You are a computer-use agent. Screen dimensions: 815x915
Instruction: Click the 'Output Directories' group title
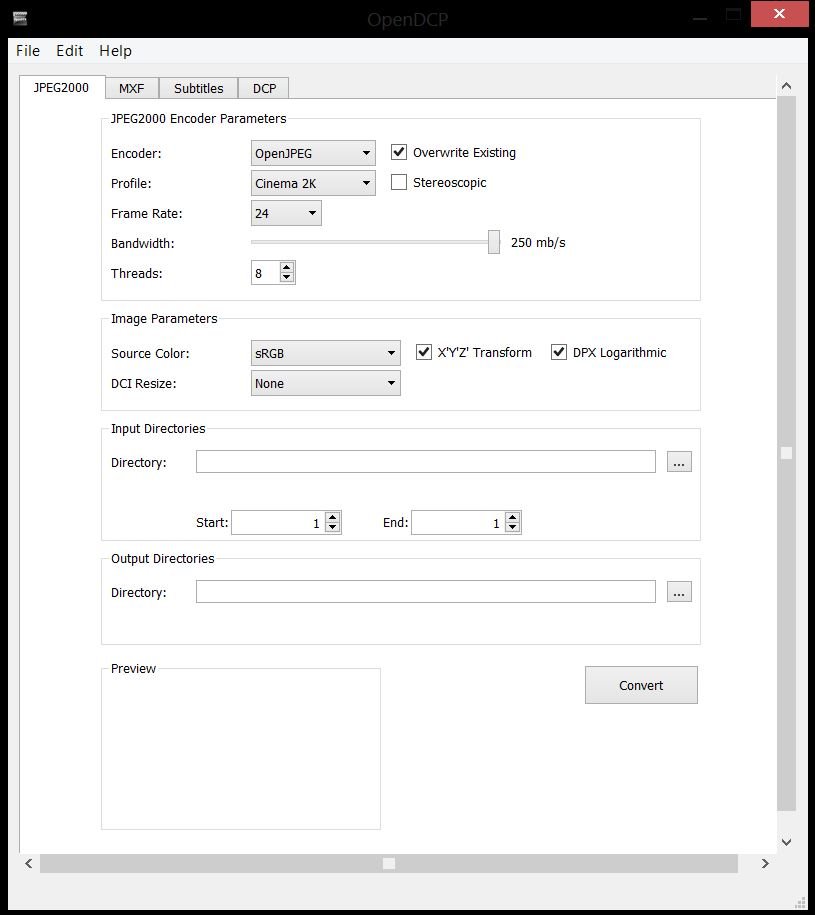tap(163, 558)
